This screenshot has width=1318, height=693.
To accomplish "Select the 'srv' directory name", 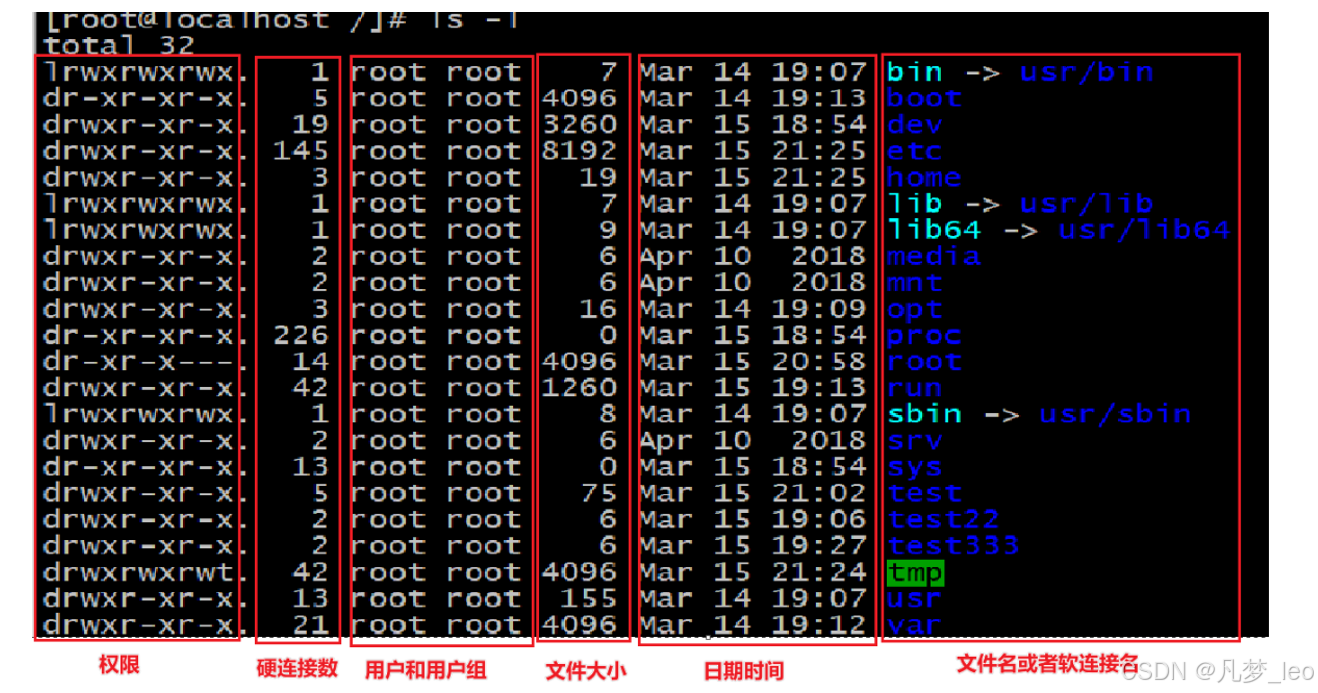I will pyautogui.click(x=915, y=440).
